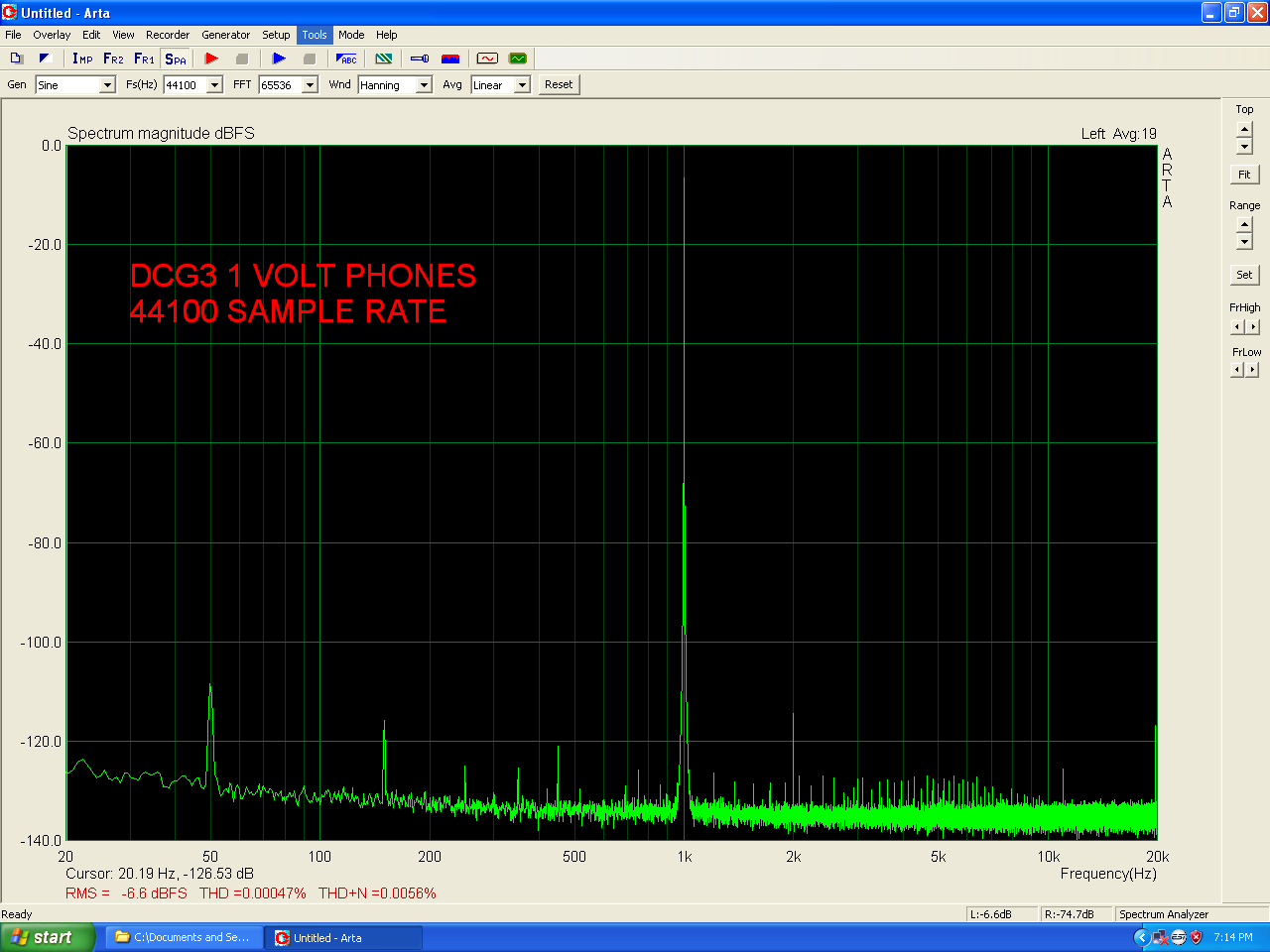Open the Help menu
Screen dimensions: 1270x952
[x=387, y=35]
